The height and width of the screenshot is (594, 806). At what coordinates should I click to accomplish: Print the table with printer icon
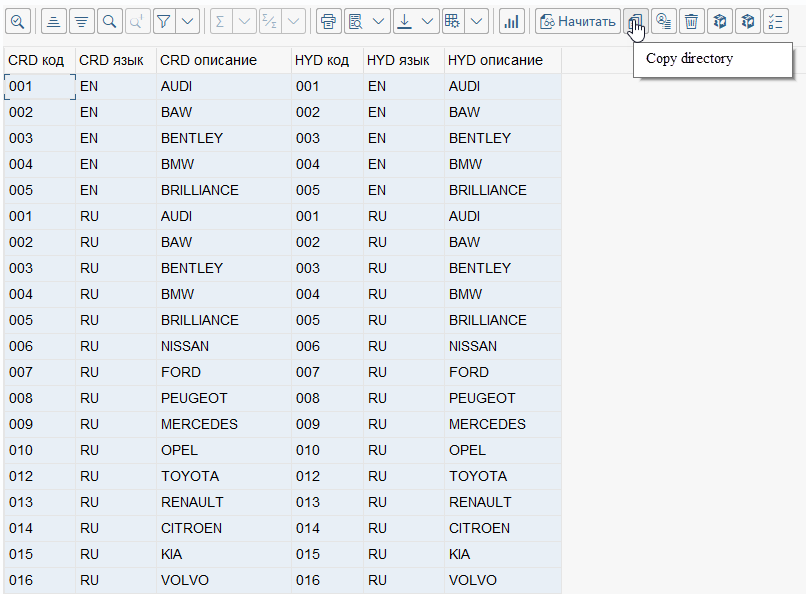(328, 22)
